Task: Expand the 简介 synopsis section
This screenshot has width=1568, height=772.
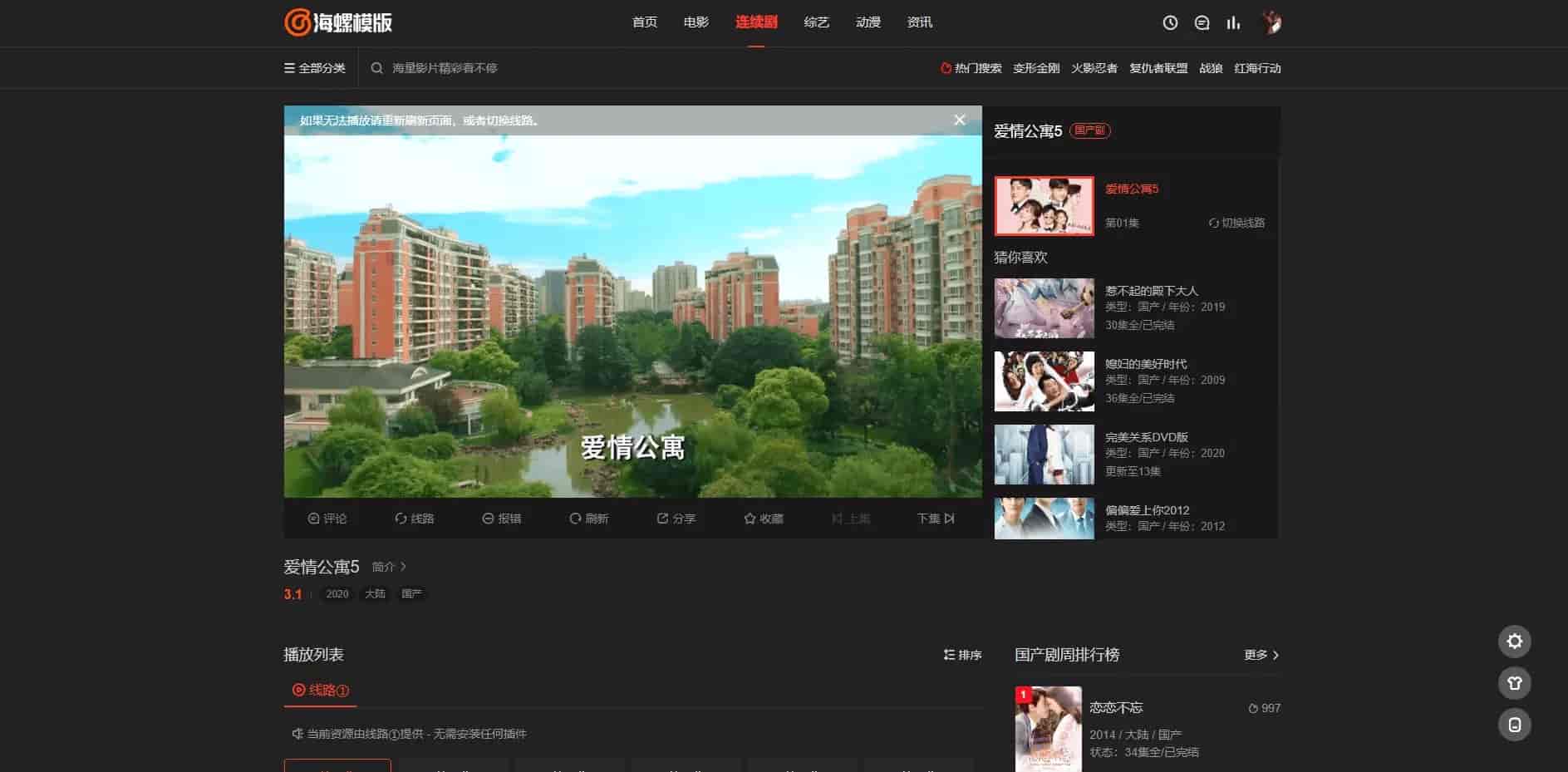Action: tap(389, 567)
